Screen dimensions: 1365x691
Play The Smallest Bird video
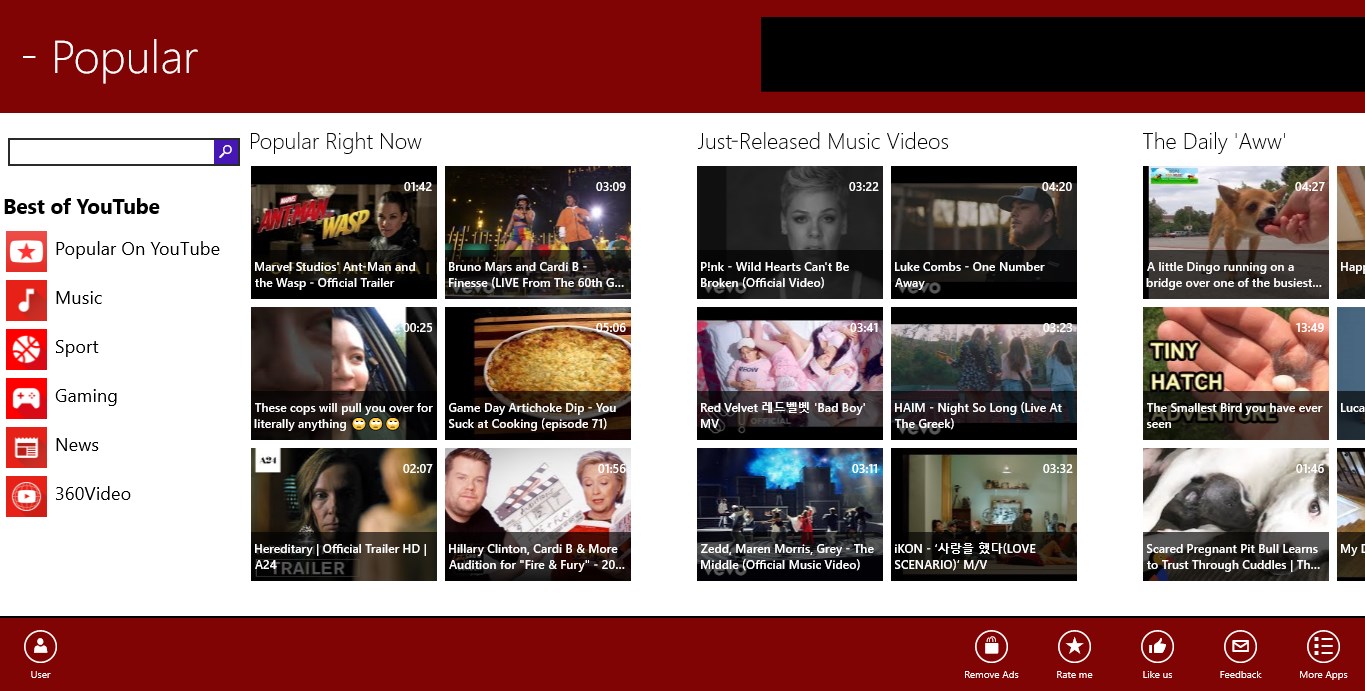pos(1236,373)
